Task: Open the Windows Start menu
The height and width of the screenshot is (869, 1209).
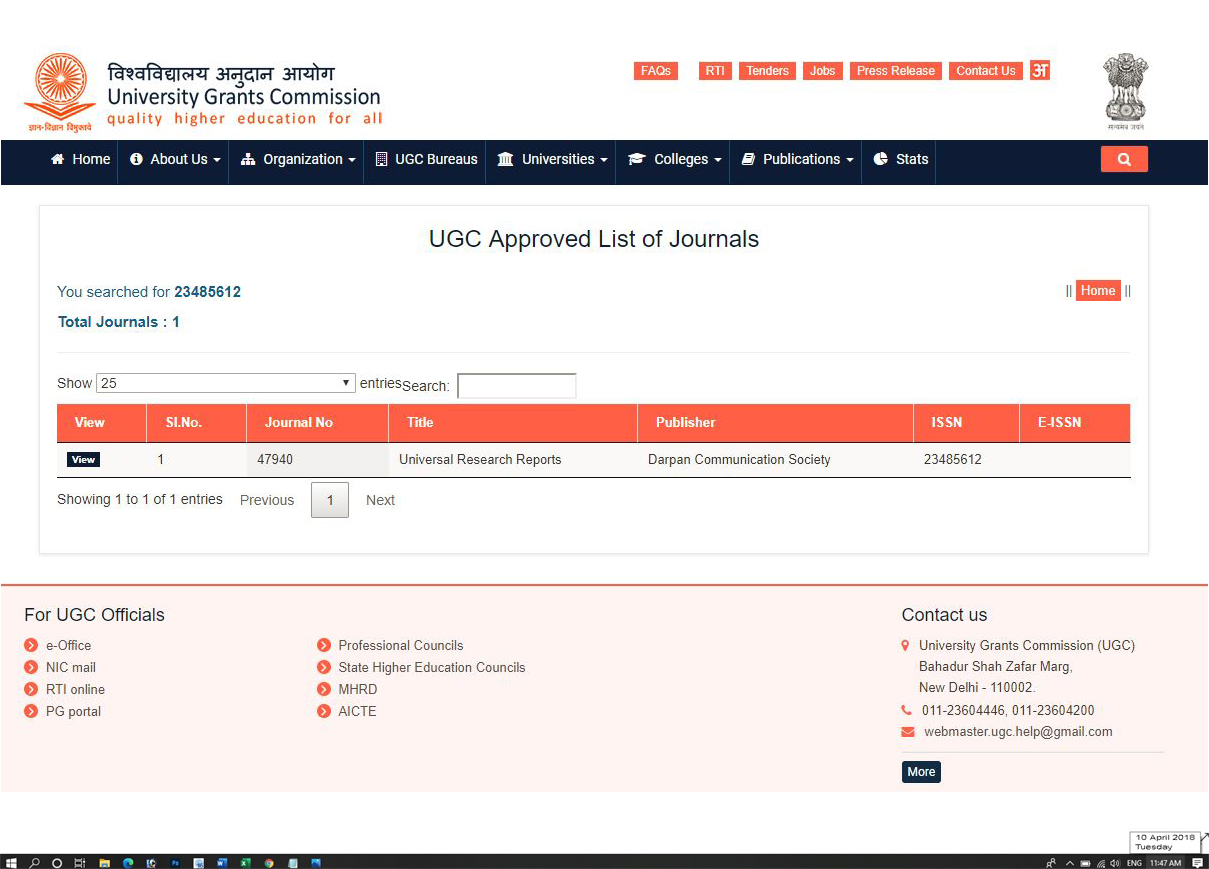Action: pos(11,862)
